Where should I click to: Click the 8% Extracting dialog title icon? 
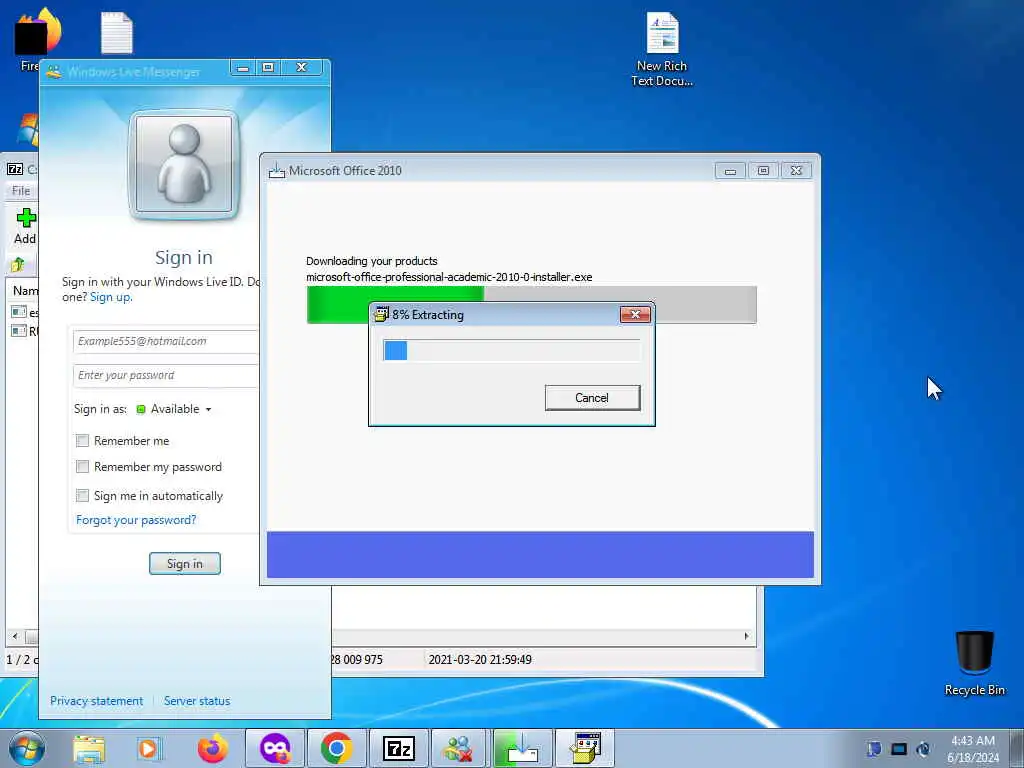point(381,314)
